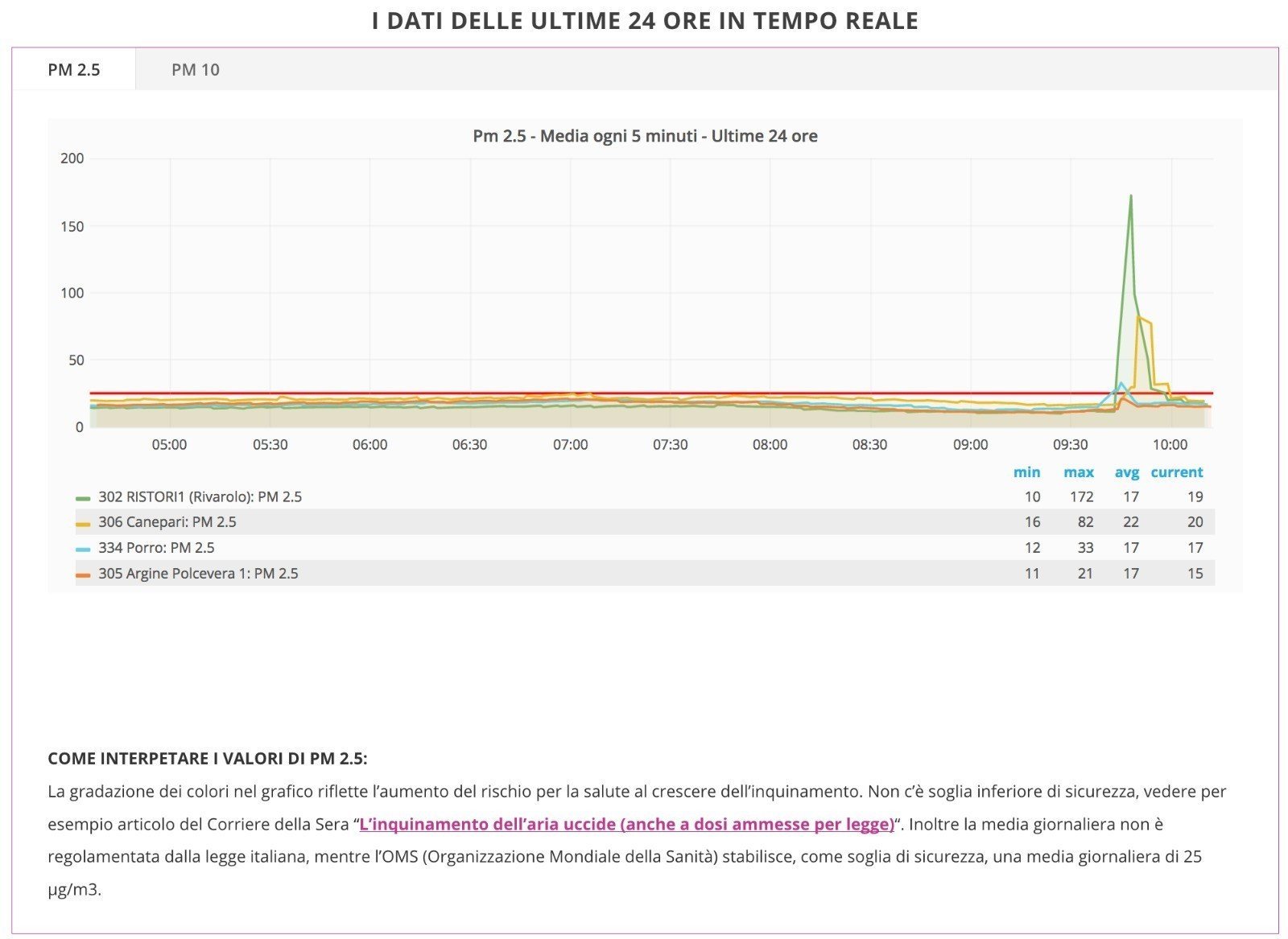Click the orange swatch for 305 Argine Polcevera
The height and width of the screenshot is (939, 1288).
tap(83, 575)
